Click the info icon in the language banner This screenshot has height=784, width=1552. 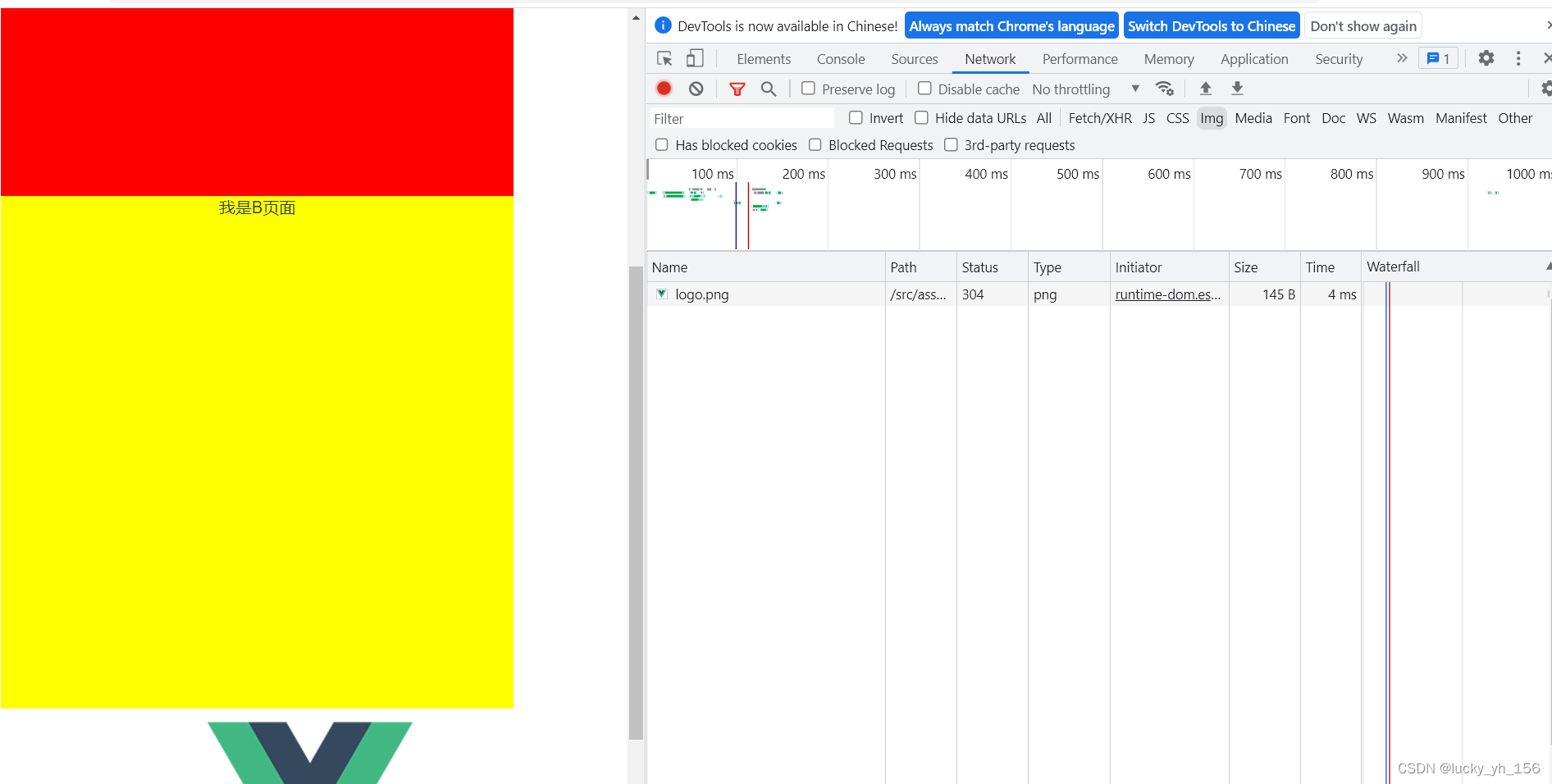point(664,25)
